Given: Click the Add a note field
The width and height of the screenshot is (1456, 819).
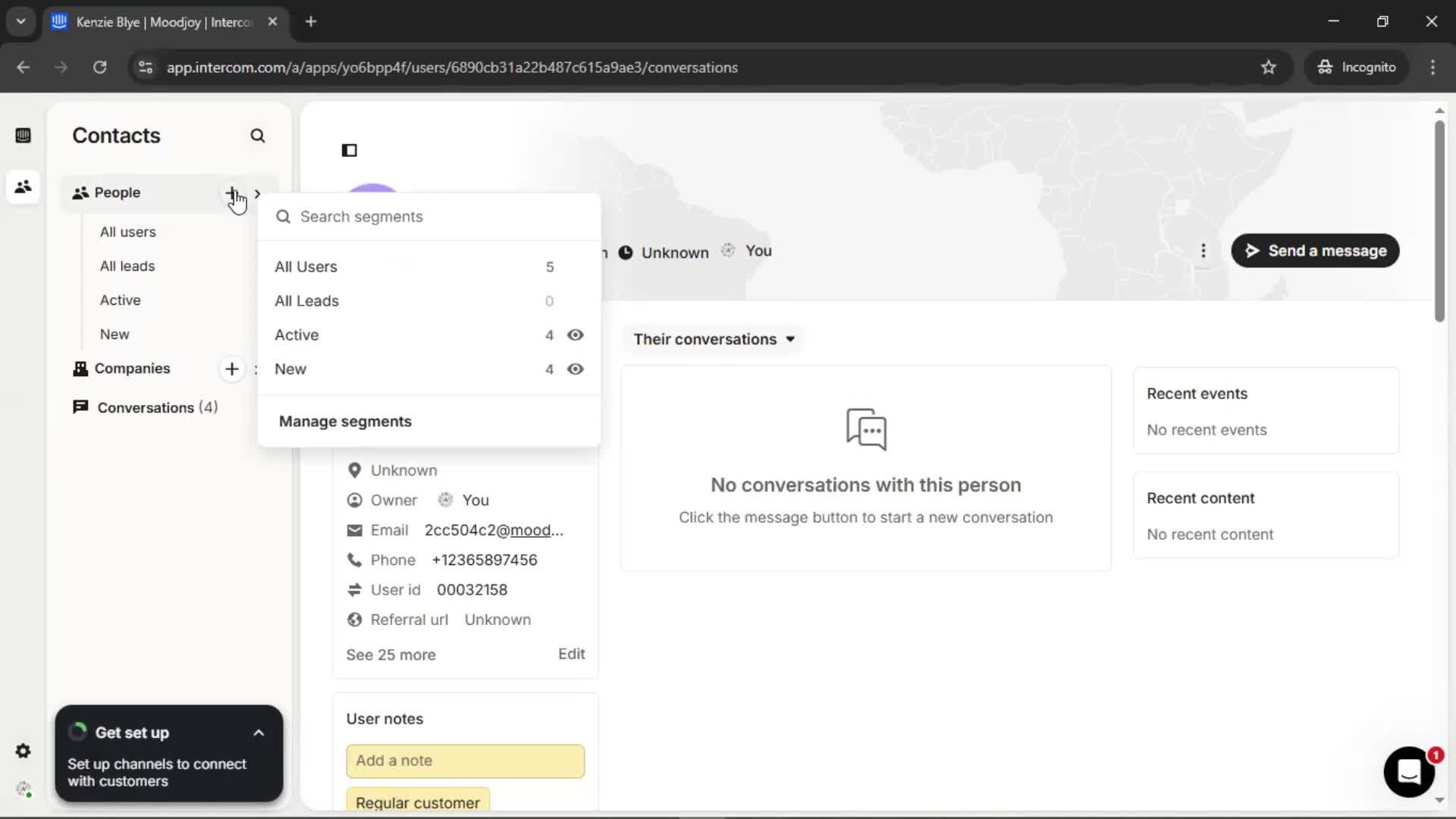Looking at the screenshot, I should pyautogui.click(x=465, y=761).
